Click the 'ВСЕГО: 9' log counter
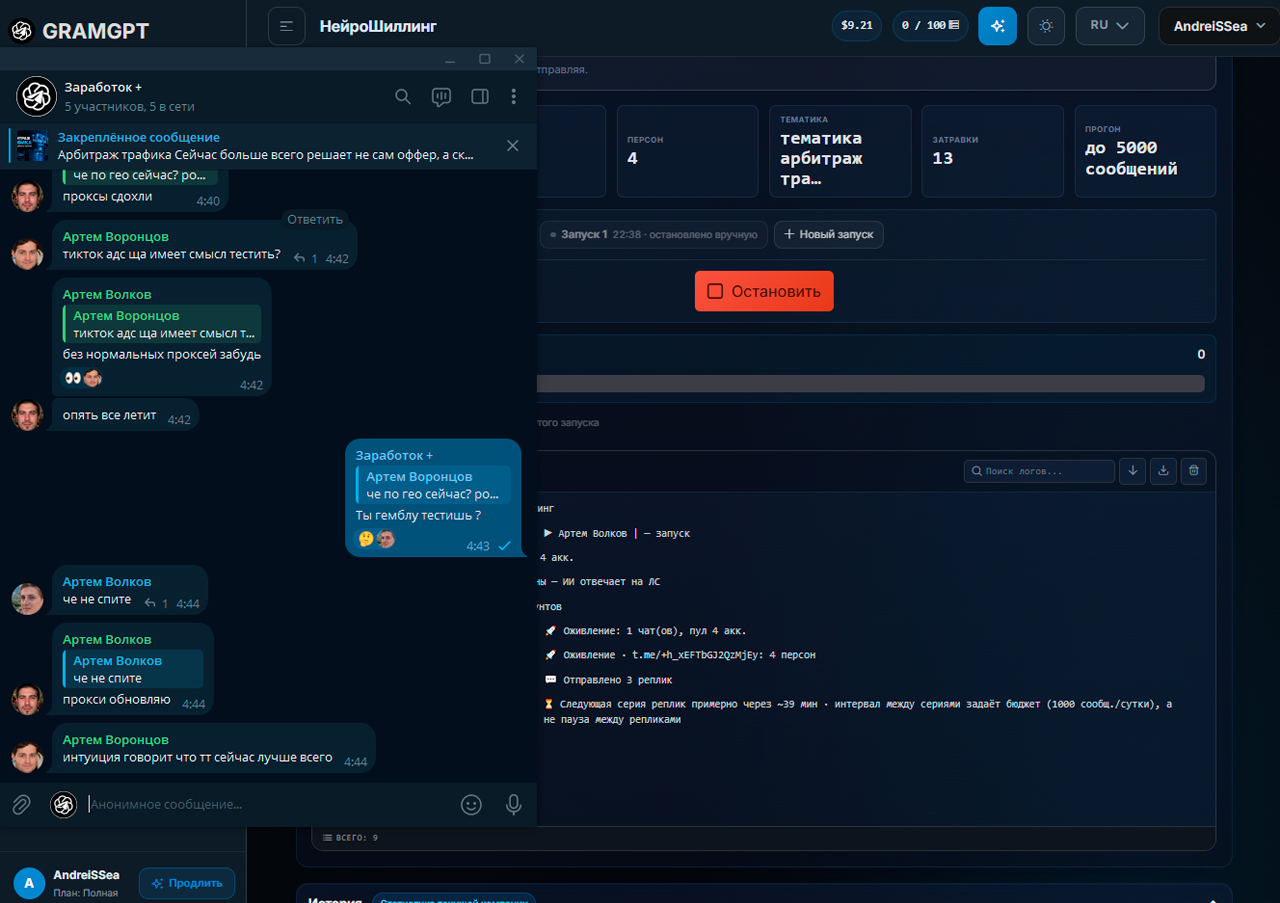1280x903 pixels. (x=351, y=837)
